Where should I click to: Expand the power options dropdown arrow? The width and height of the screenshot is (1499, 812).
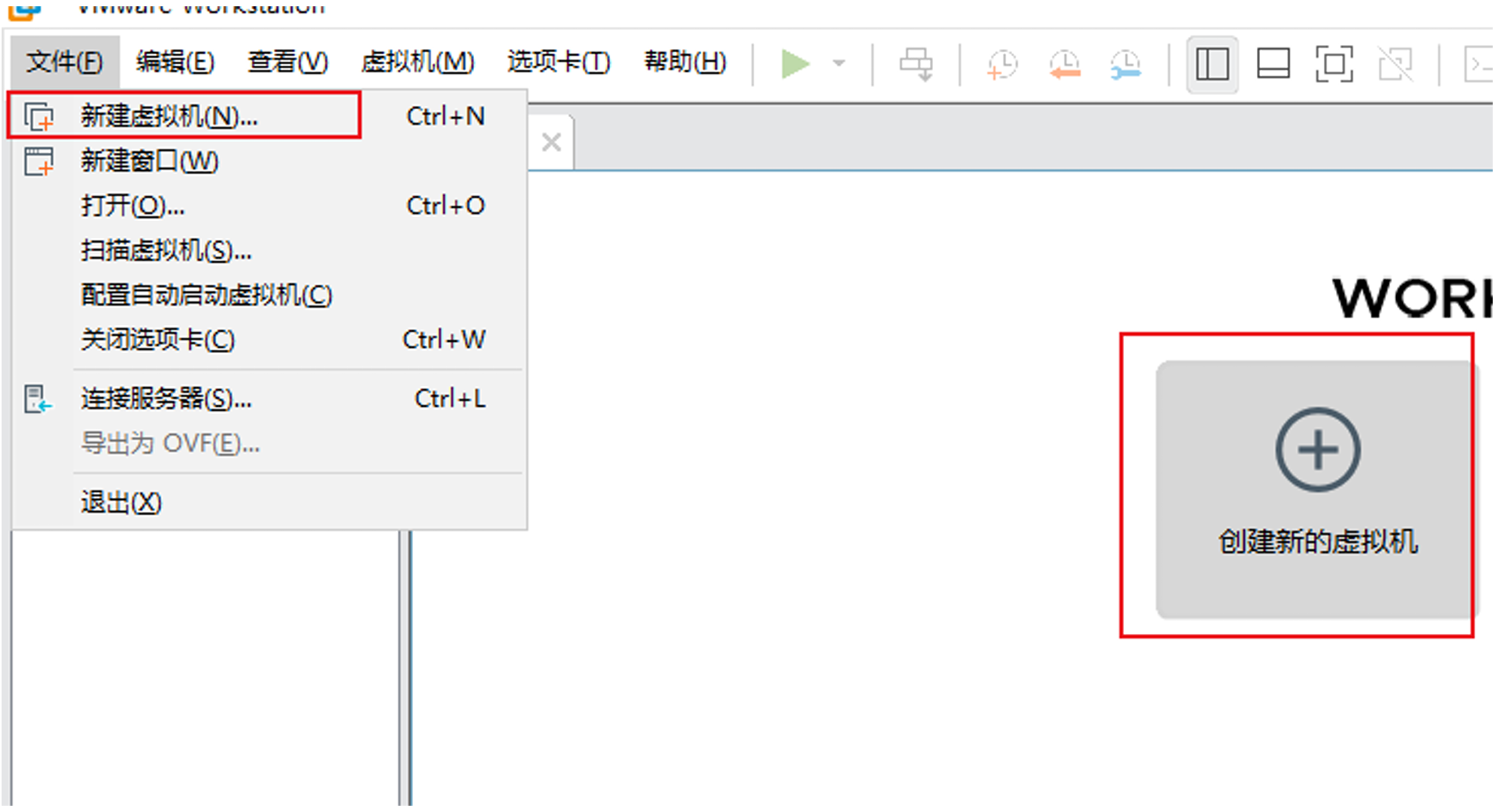pyautogui.click(x=839, y=63)
